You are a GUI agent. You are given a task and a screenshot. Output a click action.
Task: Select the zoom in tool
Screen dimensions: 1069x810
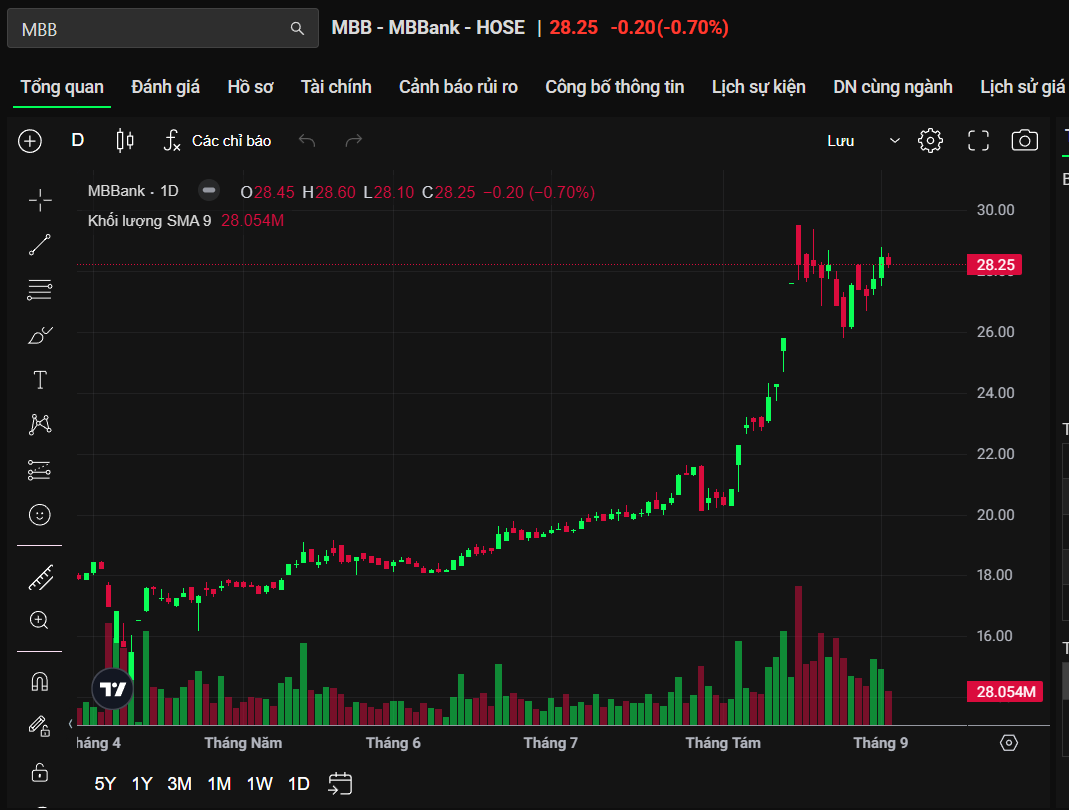point(39,620)
